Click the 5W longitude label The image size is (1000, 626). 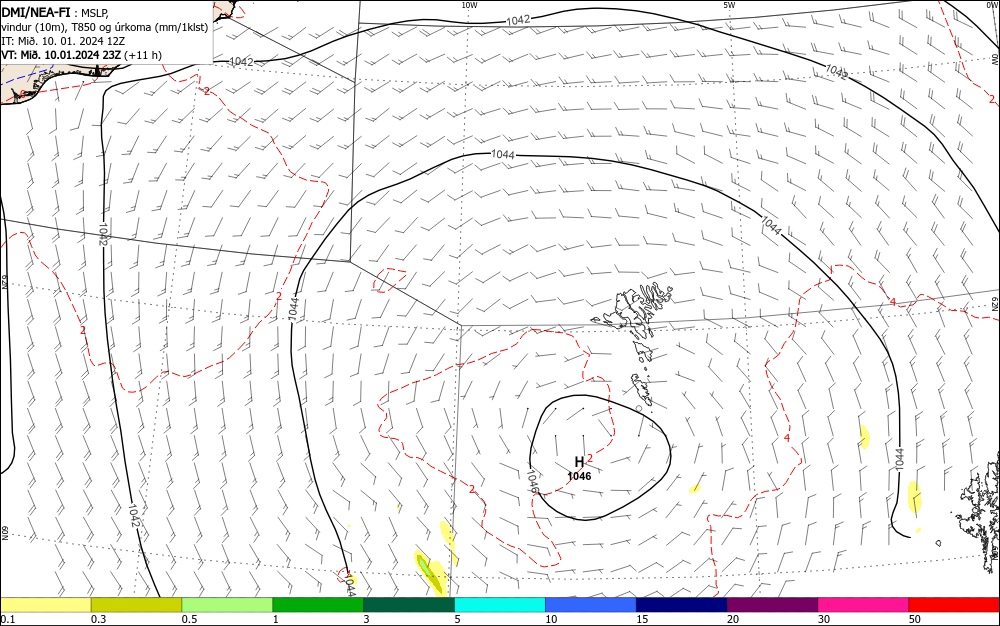(x=729, y=5)
